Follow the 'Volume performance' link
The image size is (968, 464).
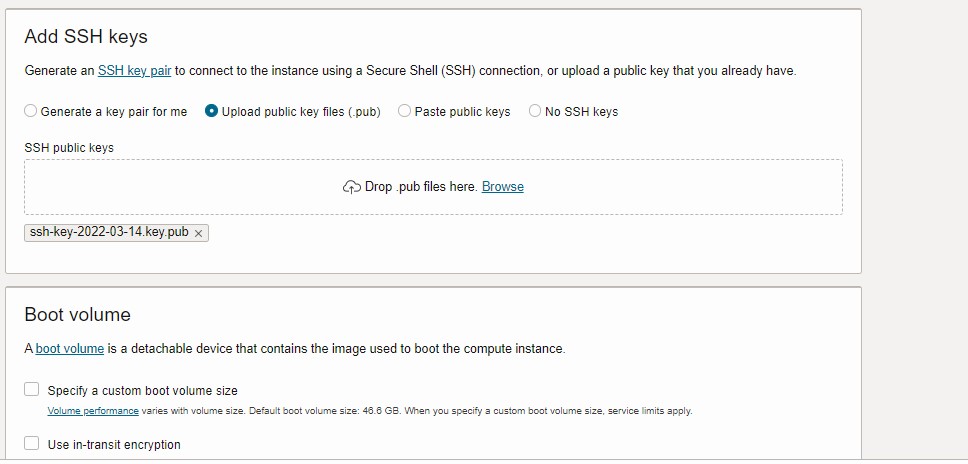[x=93, y=411]
